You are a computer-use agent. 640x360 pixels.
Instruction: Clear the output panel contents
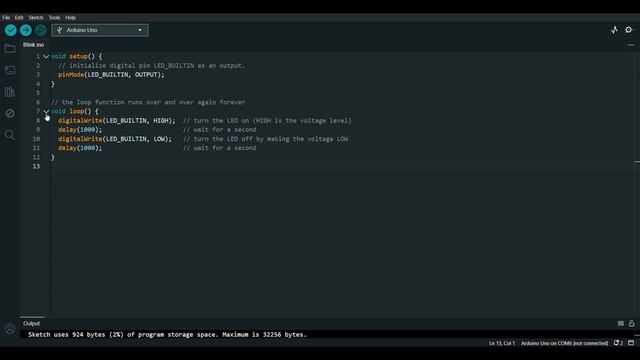(620, 323)
